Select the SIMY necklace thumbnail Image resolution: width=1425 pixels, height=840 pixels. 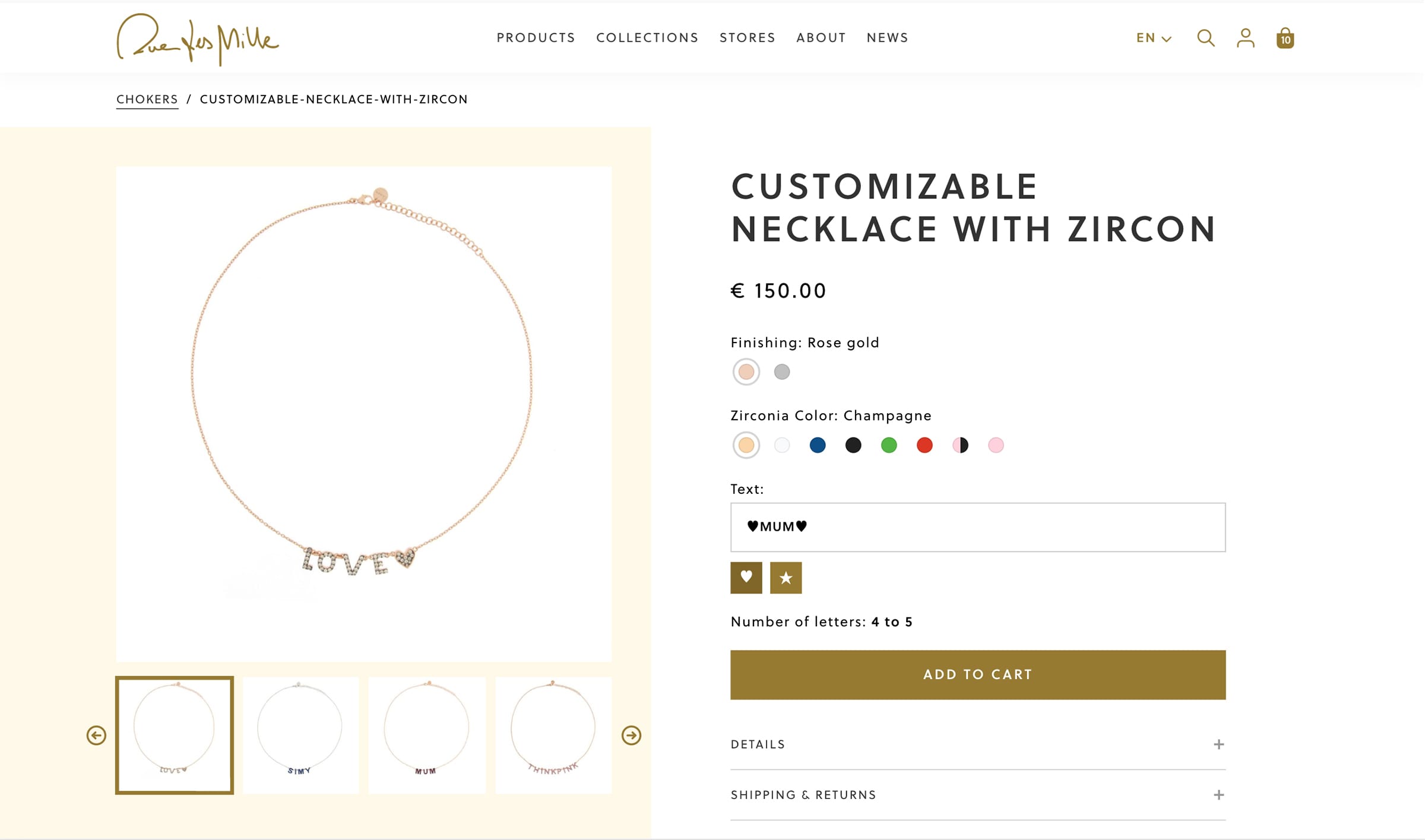(x=300, y=734)
